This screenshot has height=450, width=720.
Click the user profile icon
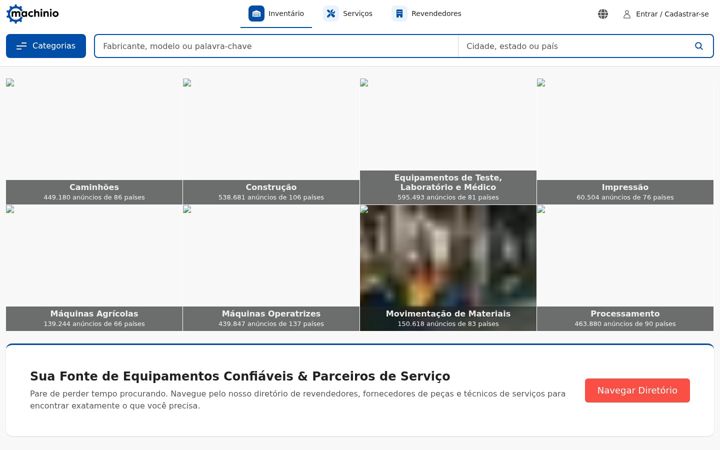(x=627, y=15)
